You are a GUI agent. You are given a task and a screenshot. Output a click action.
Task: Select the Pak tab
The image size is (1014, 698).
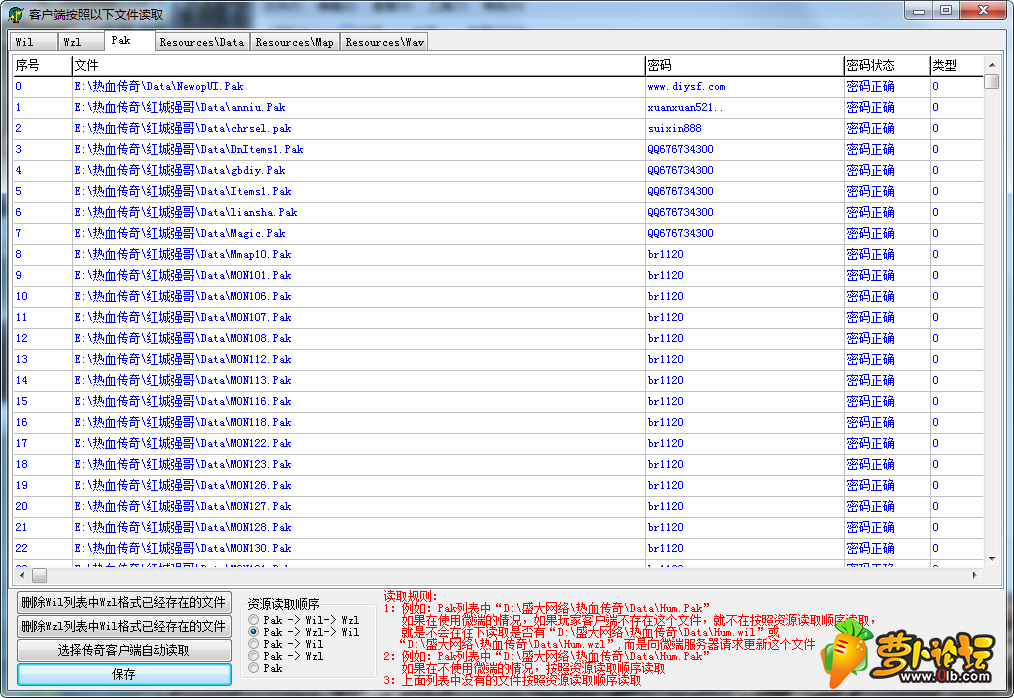pos(129,40)
